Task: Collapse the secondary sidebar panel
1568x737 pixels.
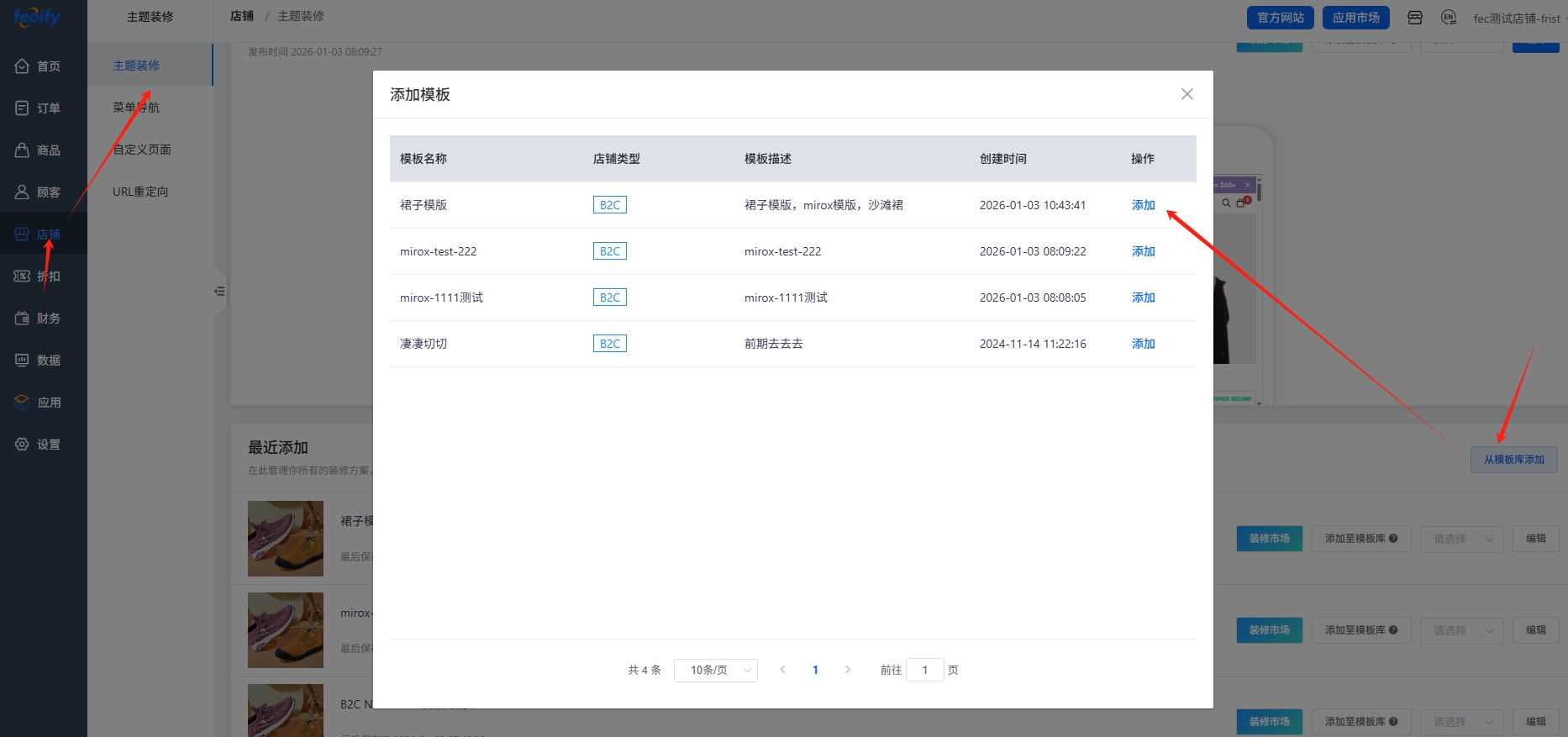Action: point(219,292)
